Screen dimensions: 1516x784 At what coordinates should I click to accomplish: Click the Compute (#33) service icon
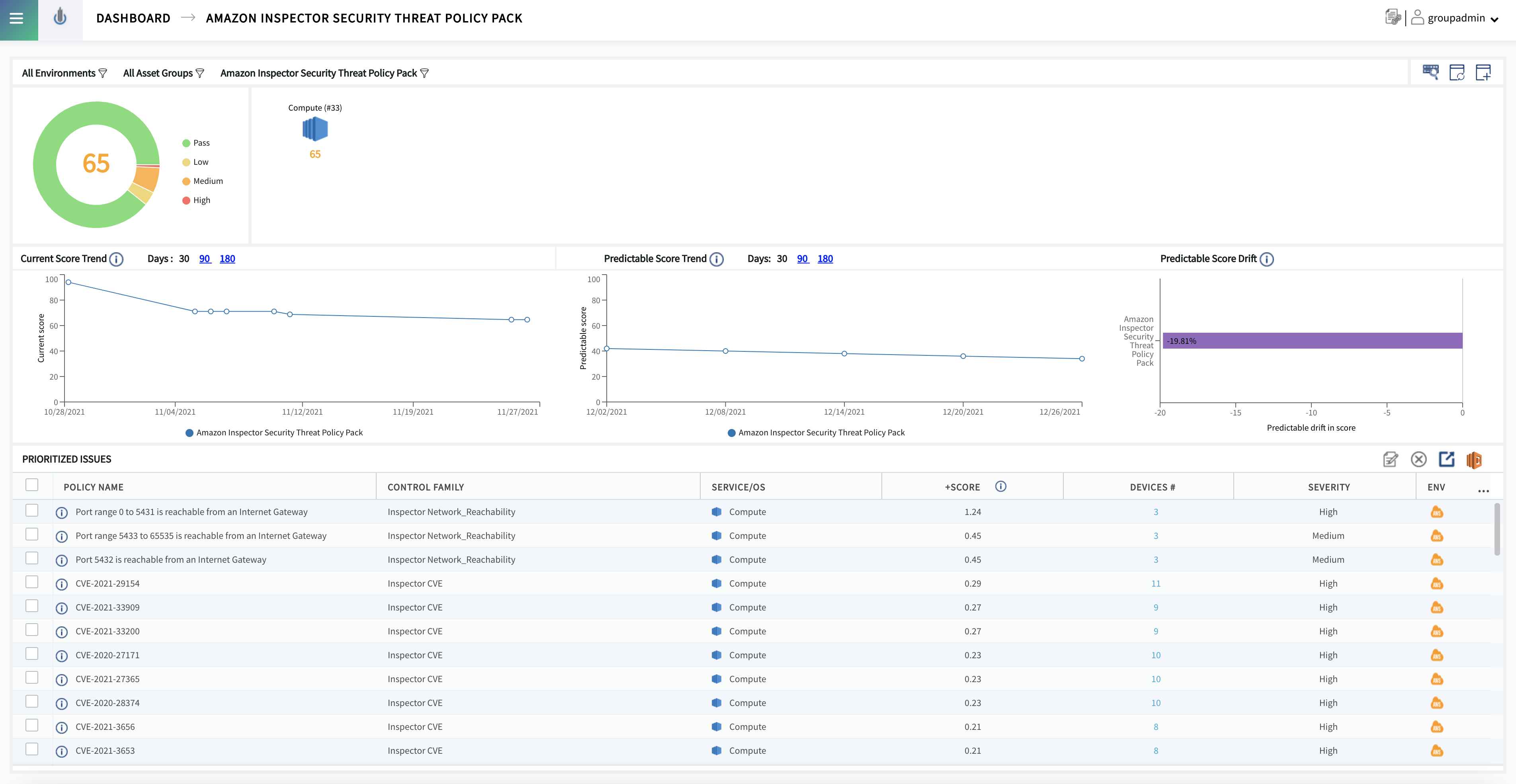coord(315,129)
